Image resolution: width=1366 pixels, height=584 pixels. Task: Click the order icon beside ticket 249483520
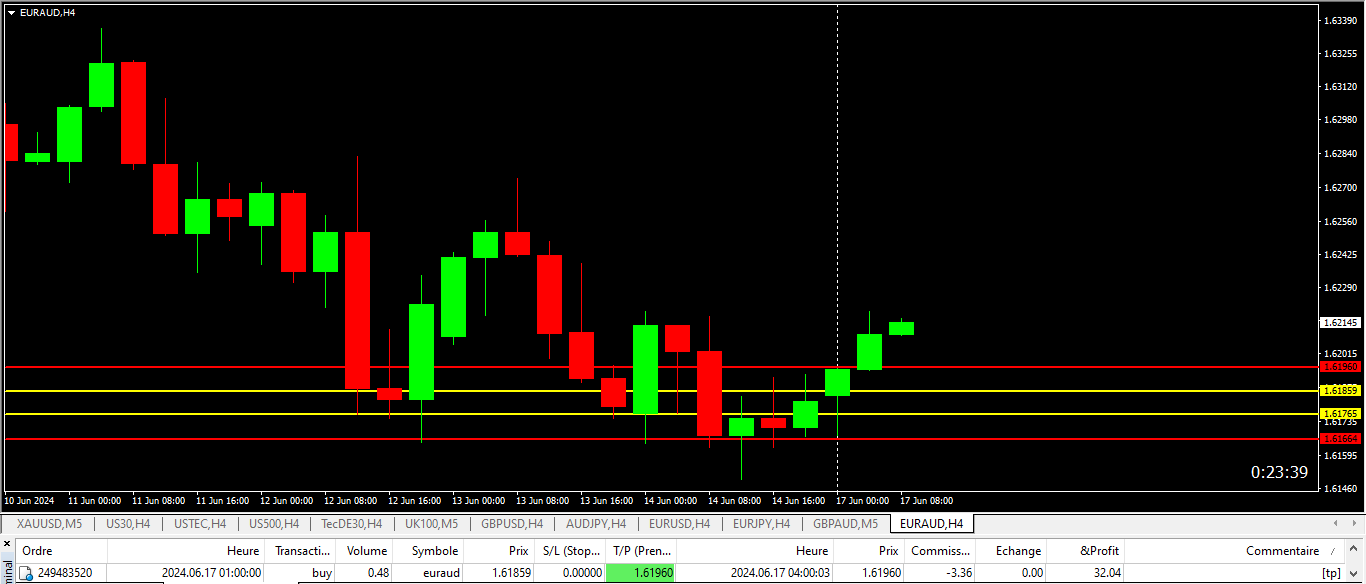[28, 574]
